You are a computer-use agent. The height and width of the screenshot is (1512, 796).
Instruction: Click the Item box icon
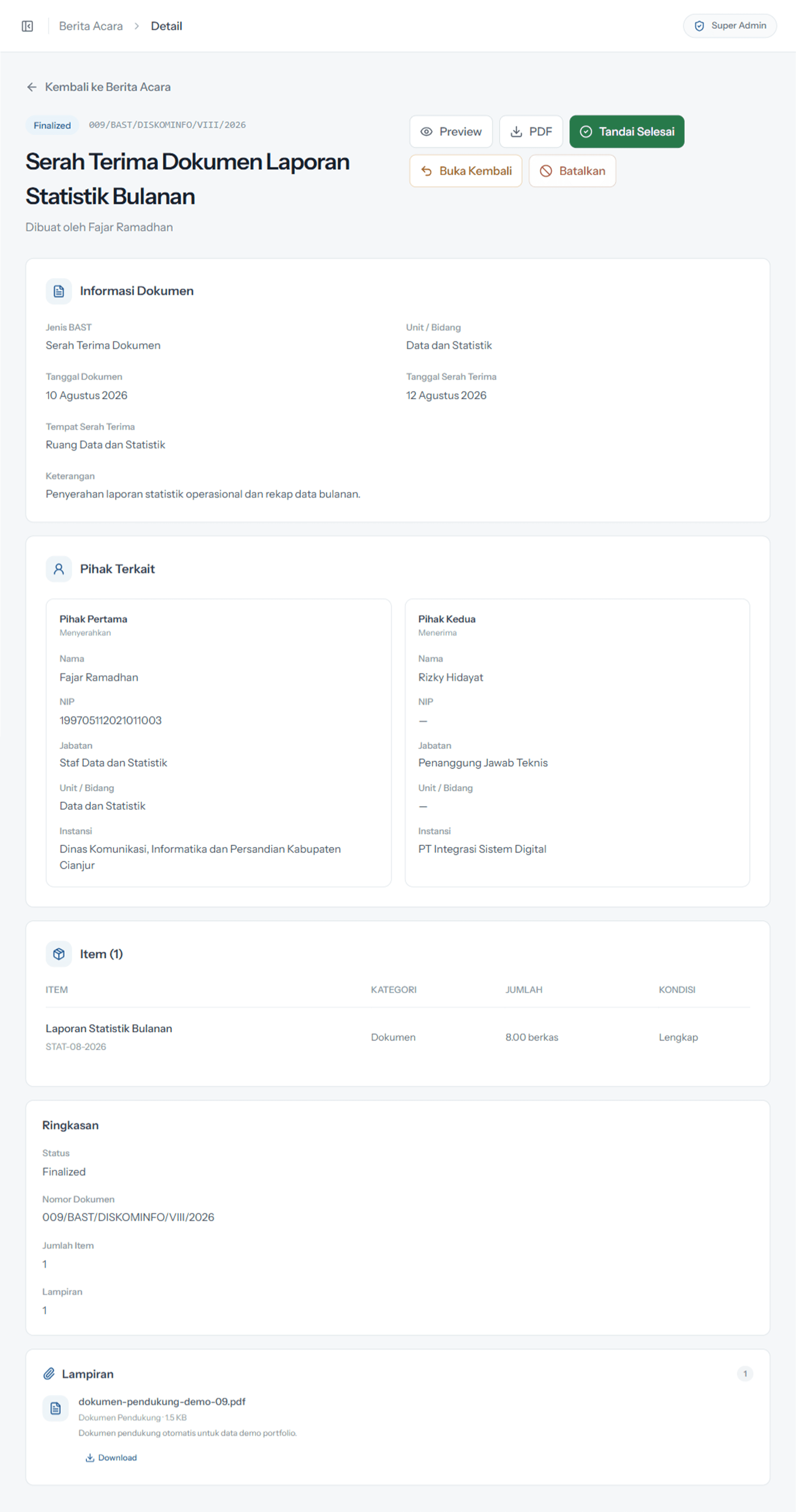(59, 954)
